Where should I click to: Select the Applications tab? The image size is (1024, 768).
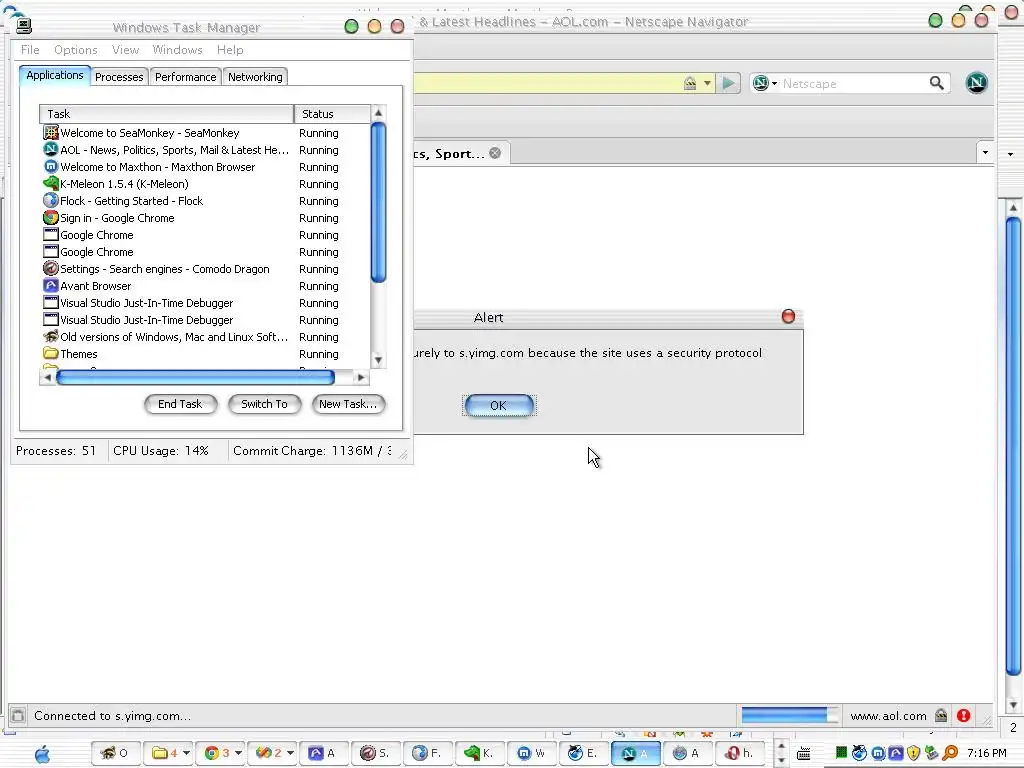click(x=55, y=75)
